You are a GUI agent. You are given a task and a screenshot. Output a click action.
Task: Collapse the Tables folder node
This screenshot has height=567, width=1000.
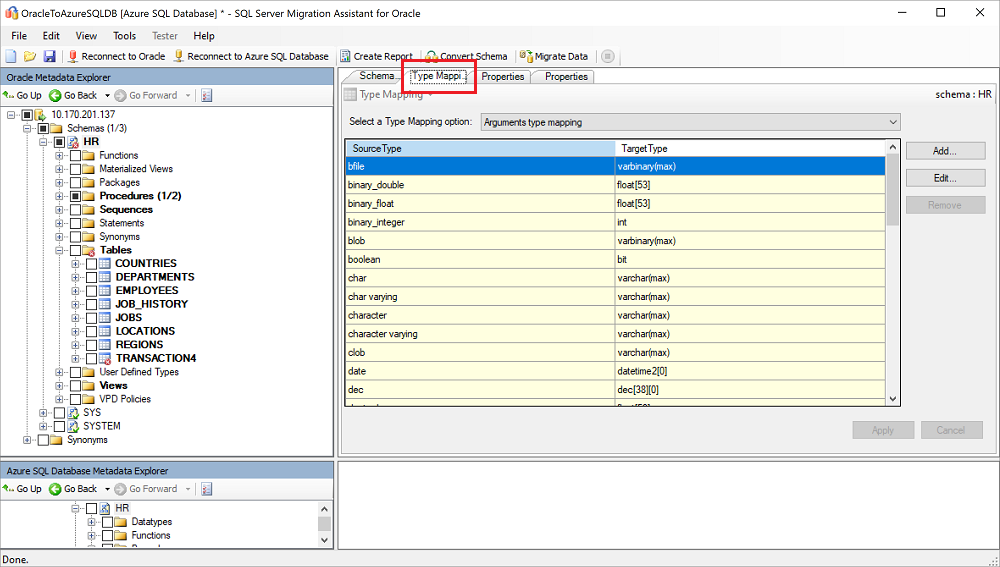(60, 250)
